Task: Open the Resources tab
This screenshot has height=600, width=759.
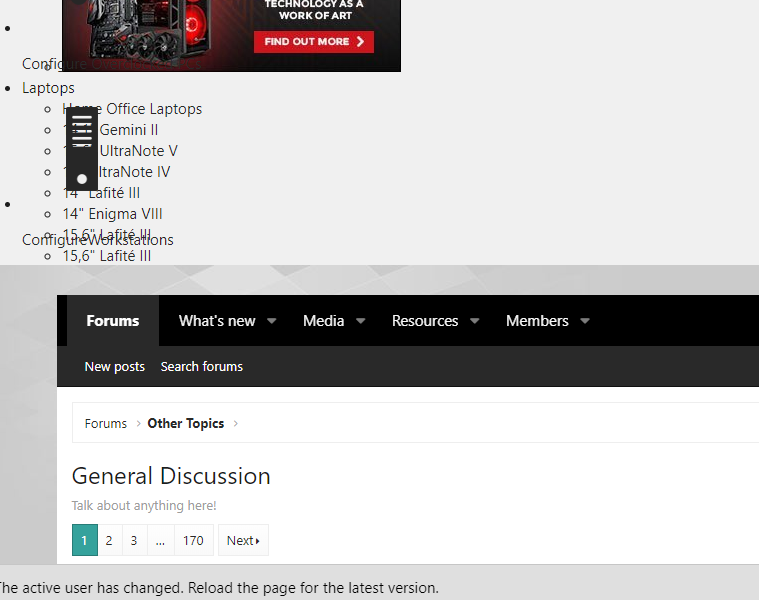Action: pyautogui.click(x=425, y=321)
